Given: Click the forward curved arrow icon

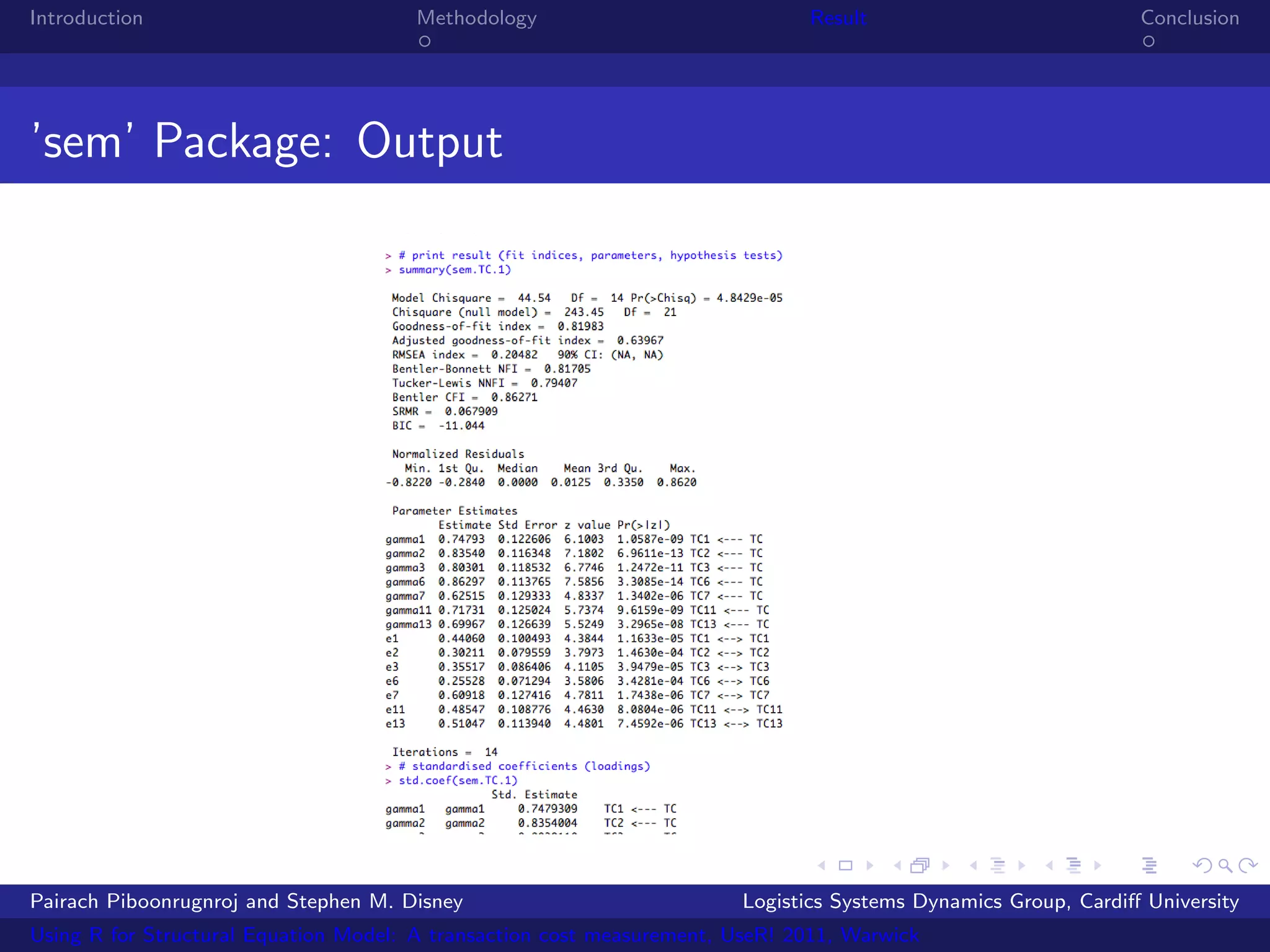Looking at the screenshot, I should (1248, 866).
